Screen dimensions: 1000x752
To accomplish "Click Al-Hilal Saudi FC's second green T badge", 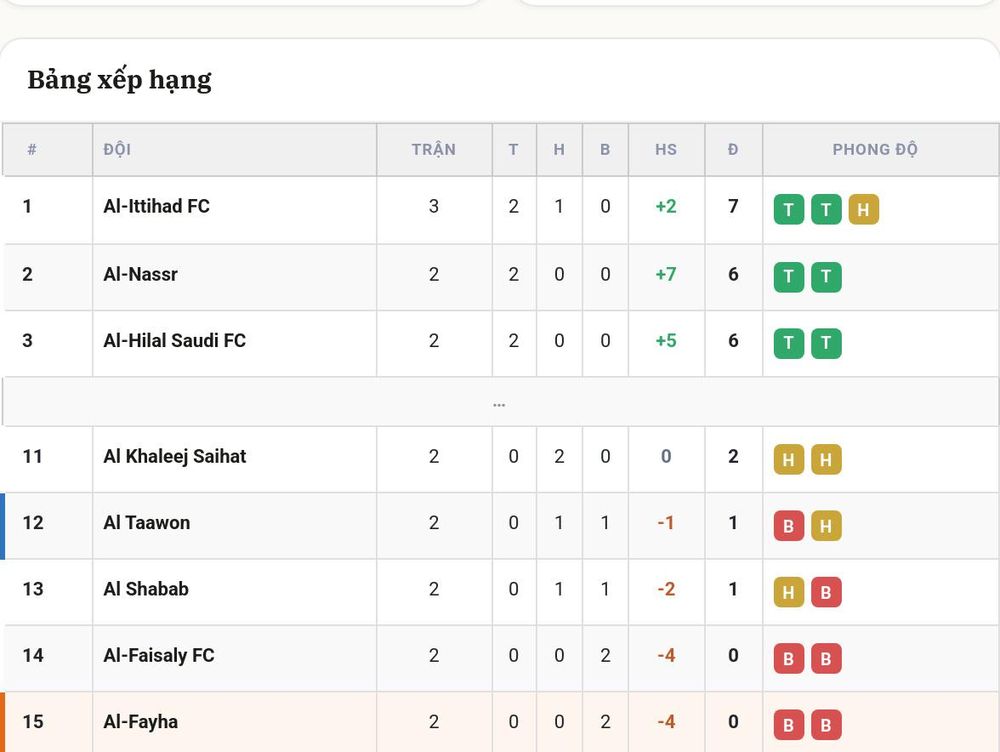I will tap(827, 343).
